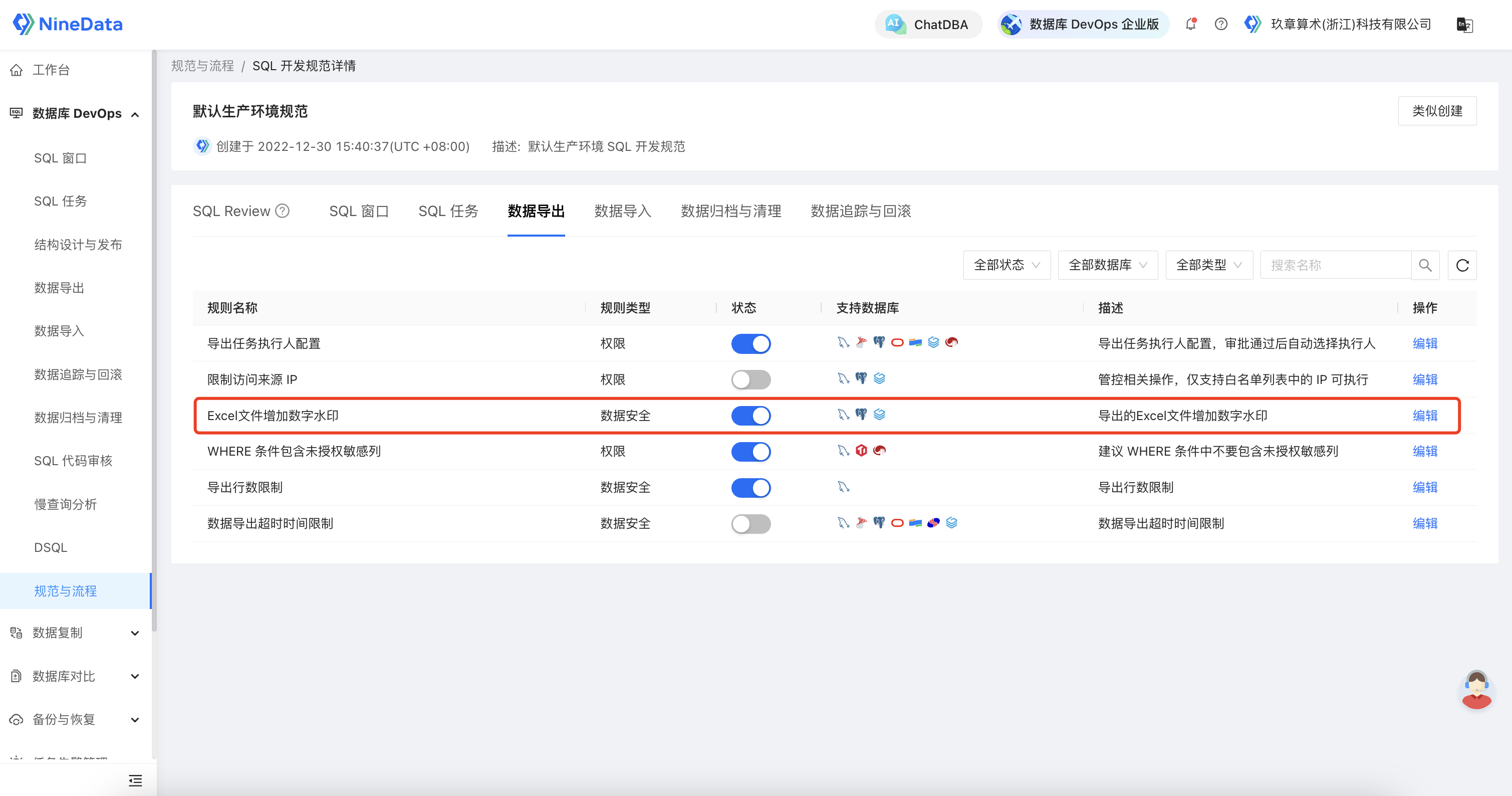Select 规范与流程 in the sidebar

tap(75, 591)
